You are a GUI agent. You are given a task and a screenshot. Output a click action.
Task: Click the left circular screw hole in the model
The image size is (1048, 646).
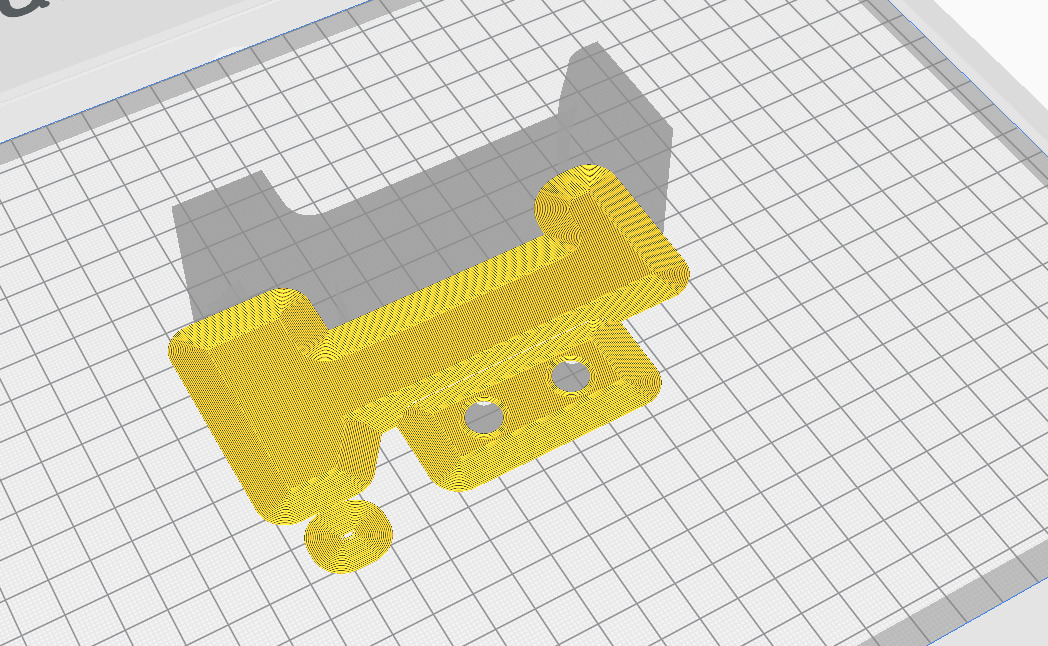pos(485,416)
